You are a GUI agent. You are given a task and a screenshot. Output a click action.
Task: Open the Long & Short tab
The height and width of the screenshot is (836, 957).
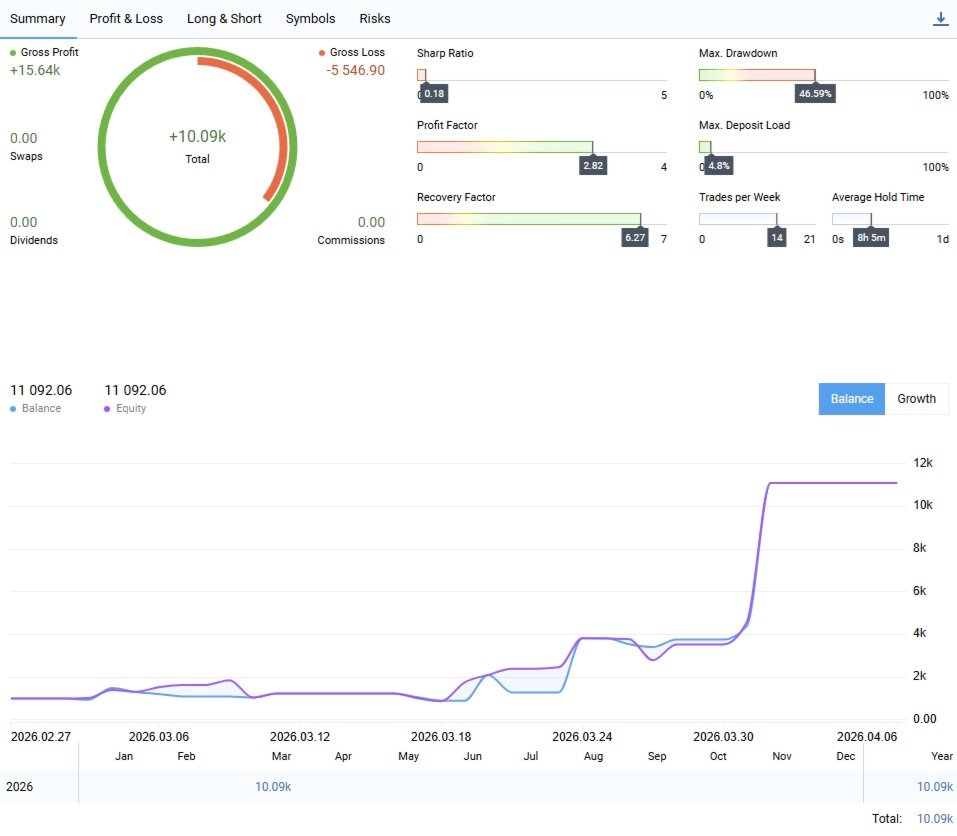pyautogui.click(x=224, y=19)
